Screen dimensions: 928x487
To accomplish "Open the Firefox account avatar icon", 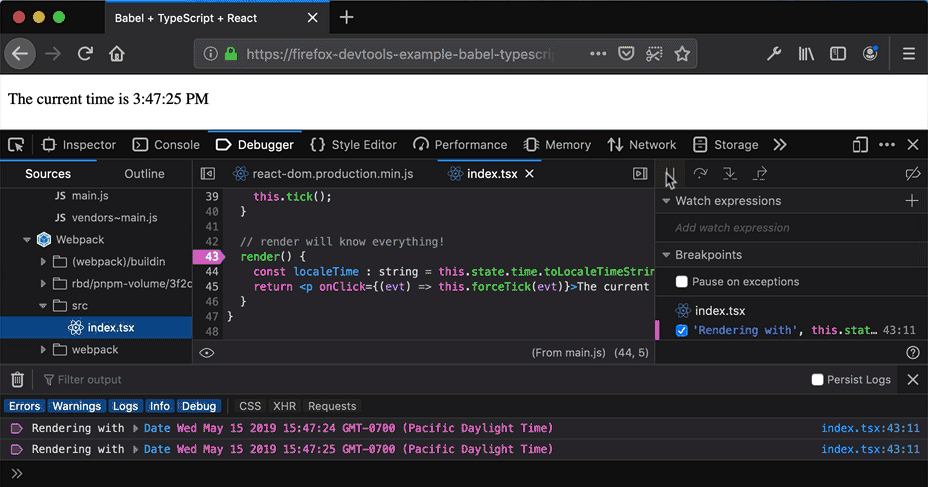I will 870,53.
